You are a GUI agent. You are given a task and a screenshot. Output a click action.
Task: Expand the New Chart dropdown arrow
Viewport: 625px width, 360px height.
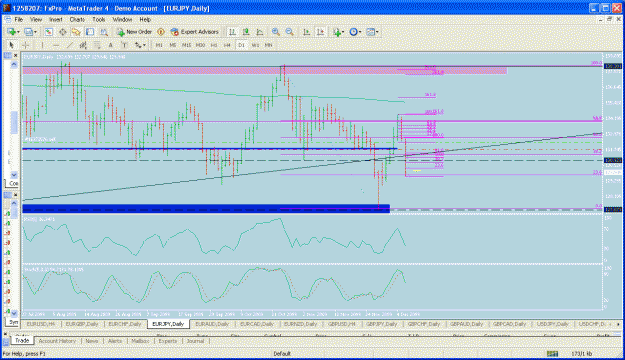(x=18, y=32)
